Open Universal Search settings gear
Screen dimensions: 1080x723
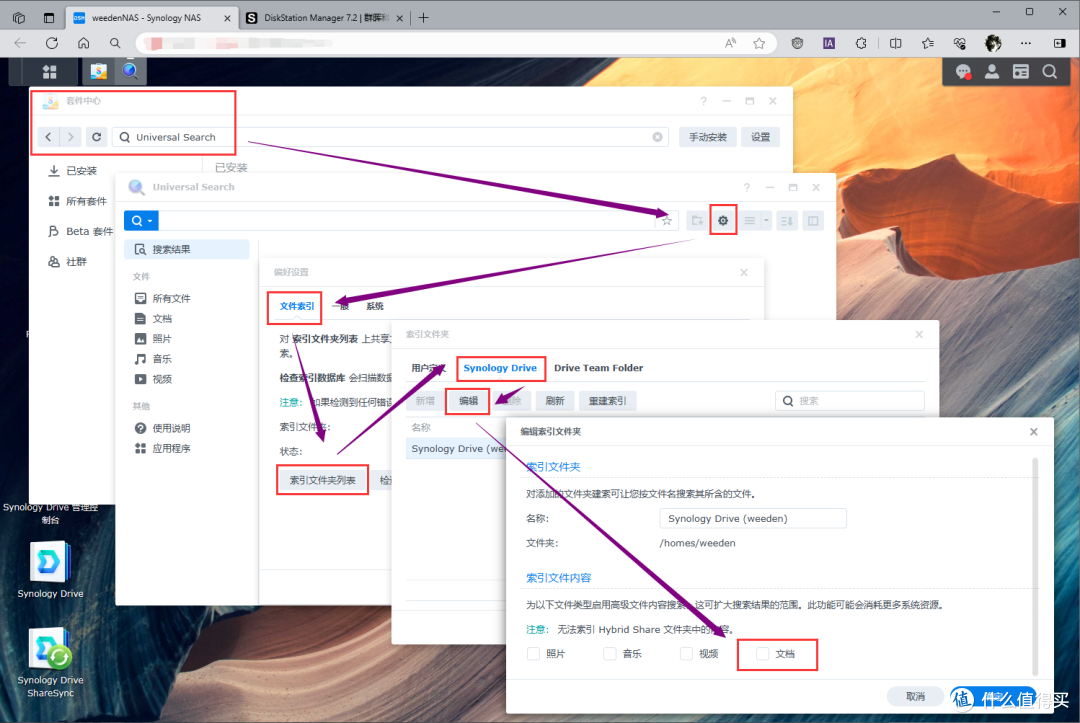point(723,220)
